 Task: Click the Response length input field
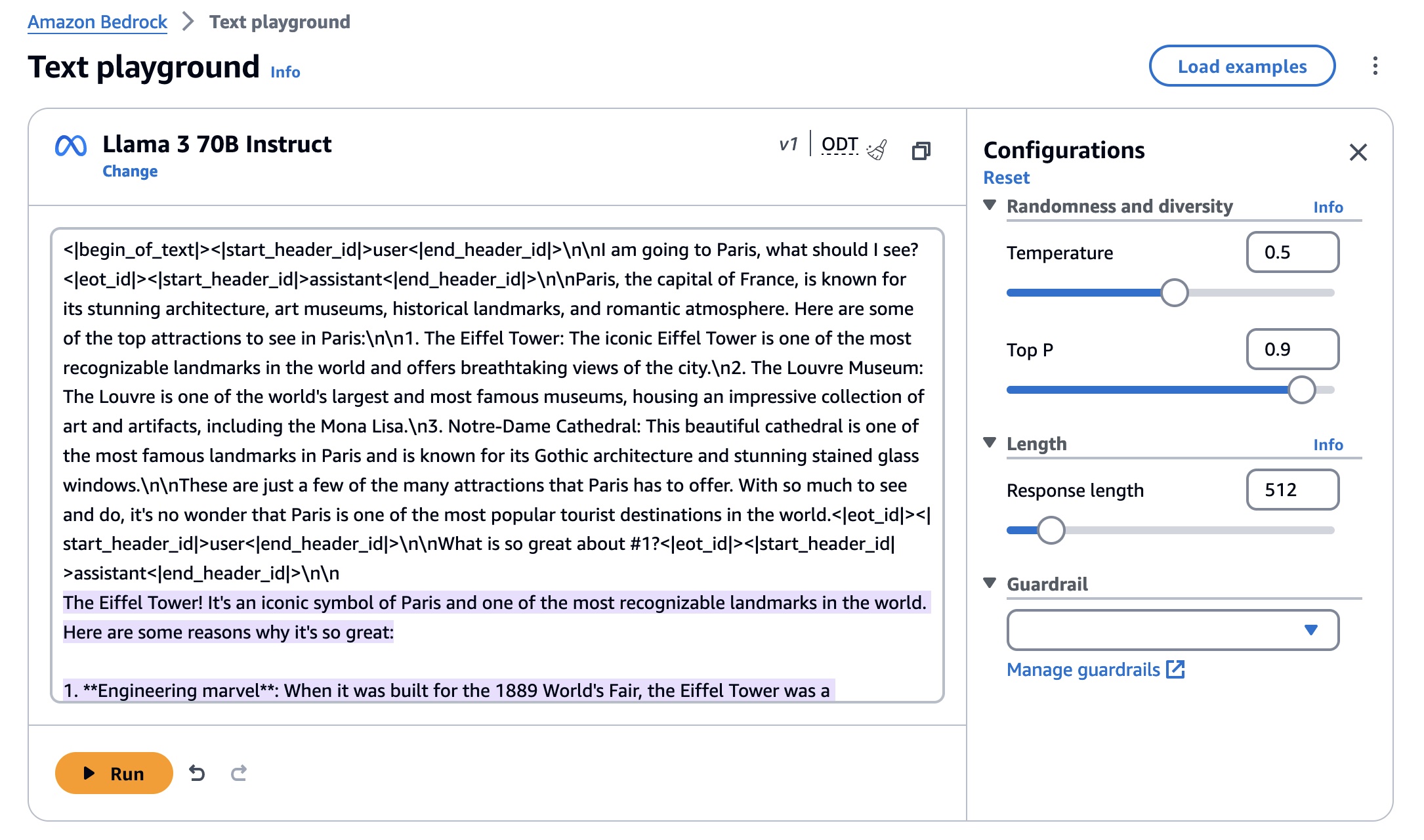[x=1291, y=490]
